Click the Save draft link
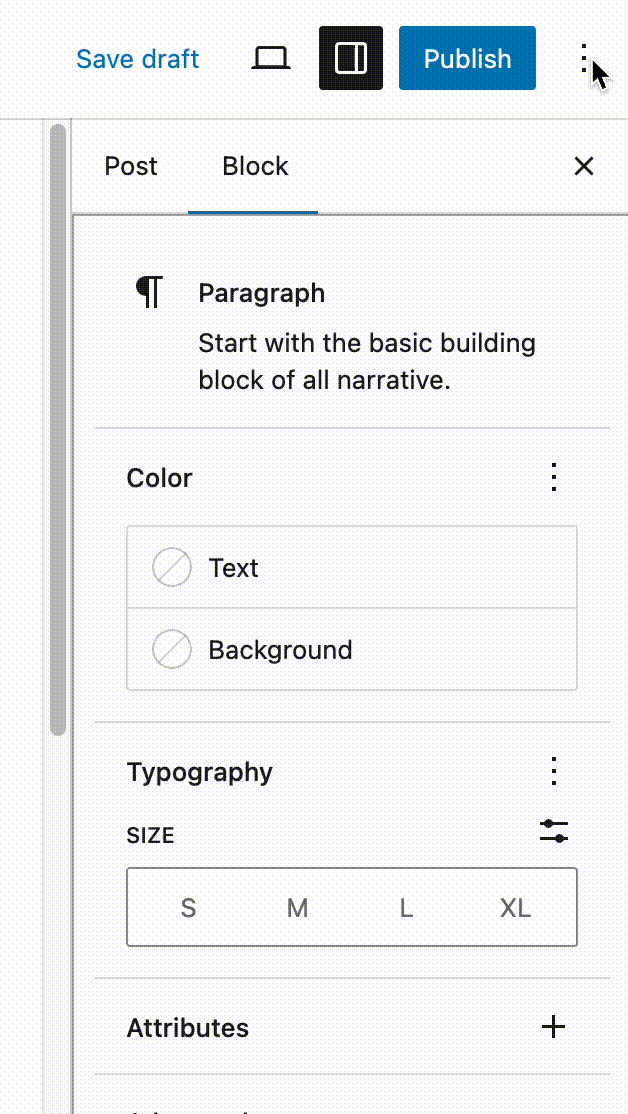This screenshot has width=628, height=1114. pos(138,59)
